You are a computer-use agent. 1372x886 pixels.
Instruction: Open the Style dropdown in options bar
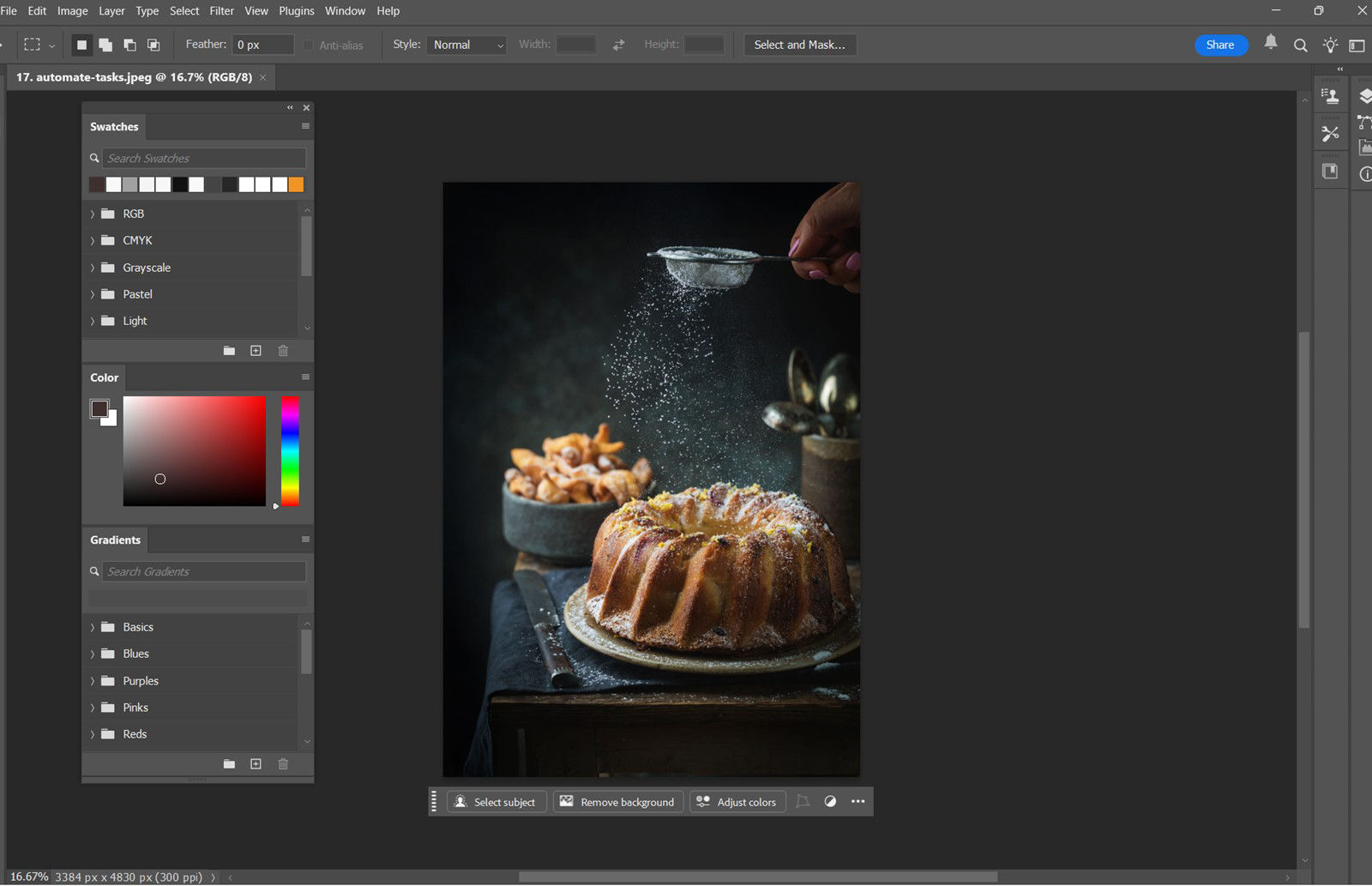(x=466, y=45)
